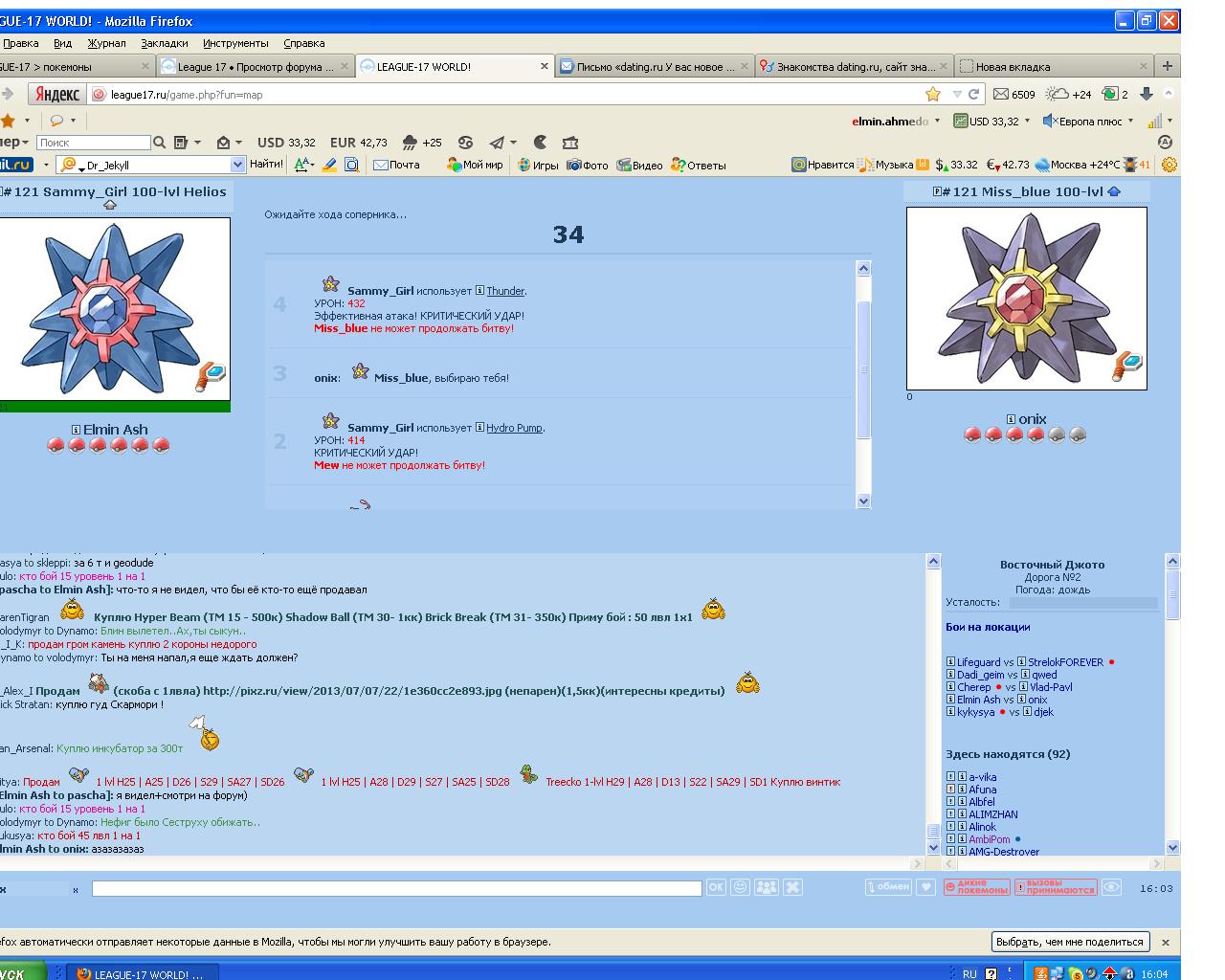This screenshot has width=1225, height=980.
Task: Open the RU language indicator in taskbar
Action: point(969,973)
